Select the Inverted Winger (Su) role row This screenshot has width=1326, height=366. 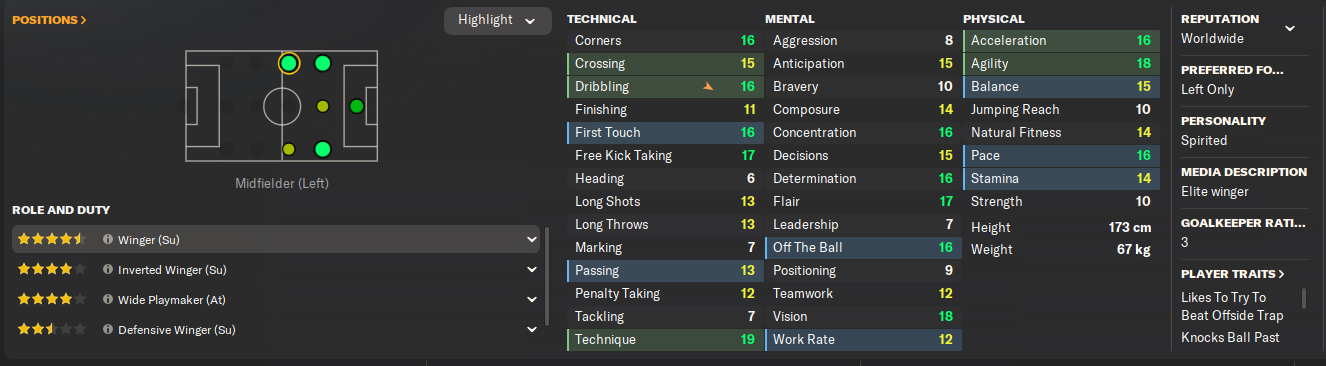tap(276, 270)
